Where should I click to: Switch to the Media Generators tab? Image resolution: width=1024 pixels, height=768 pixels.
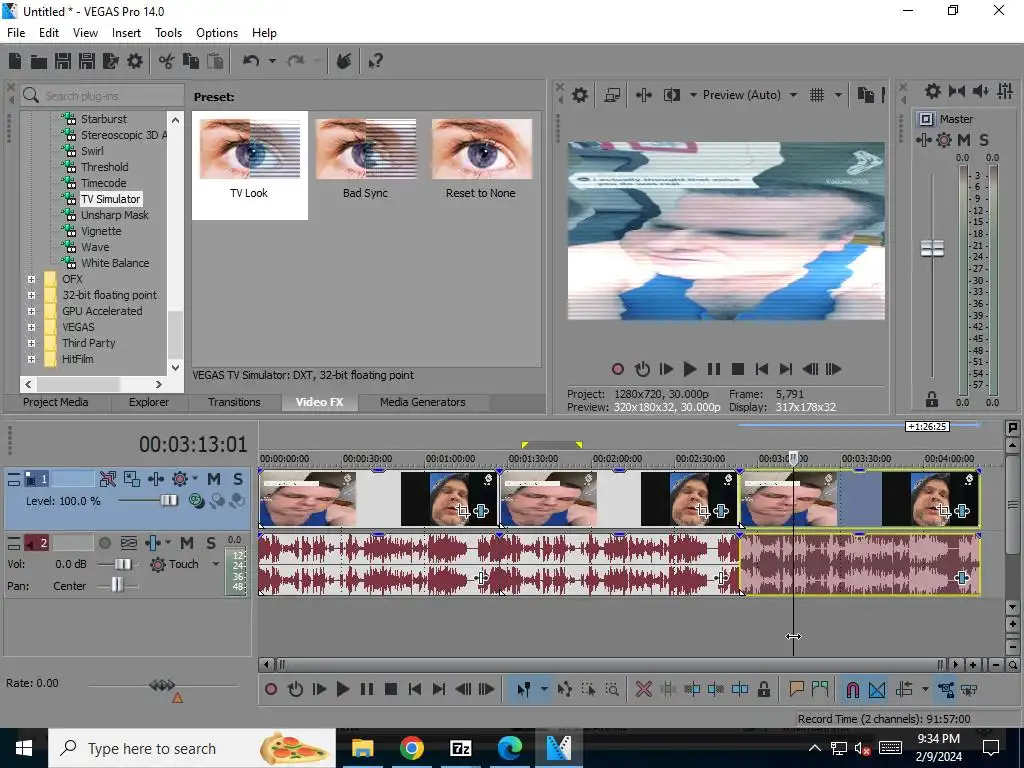[423, 402]
